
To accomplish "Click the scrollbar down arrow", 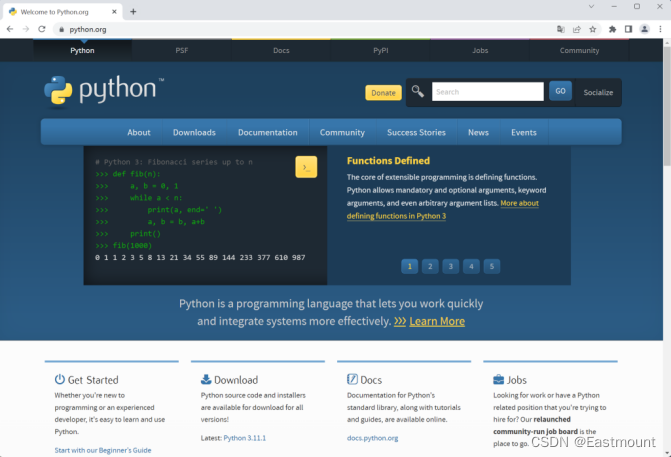I will click(667, 453).
